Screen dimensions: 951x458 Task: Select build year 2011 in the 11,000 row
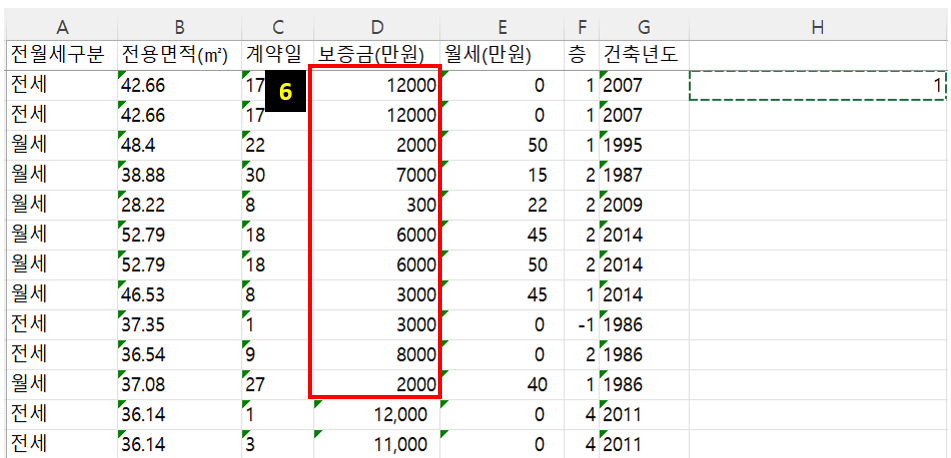click(x=644, y=445)
